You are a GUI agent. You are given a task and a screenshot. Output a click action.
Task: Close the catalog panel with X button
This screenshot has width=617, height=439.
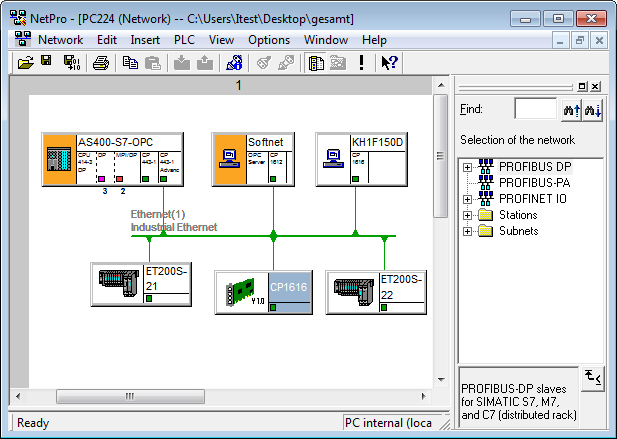(x=596, y=87)
